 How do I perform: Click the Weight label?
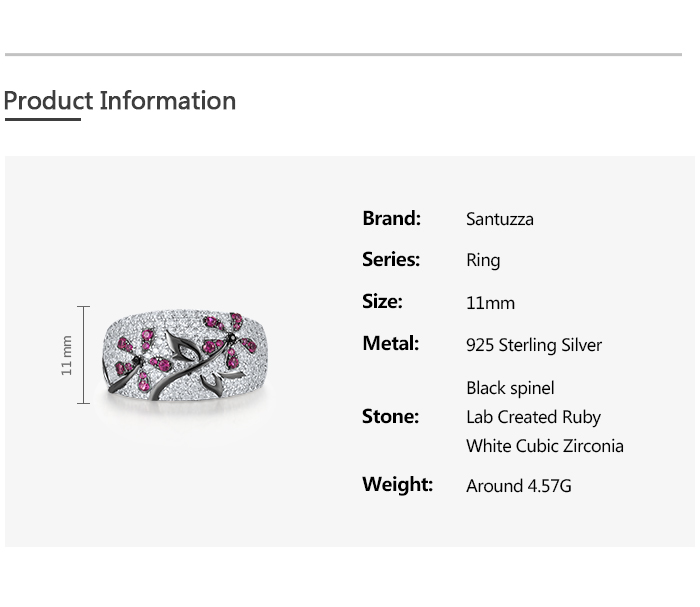point(398,485)
